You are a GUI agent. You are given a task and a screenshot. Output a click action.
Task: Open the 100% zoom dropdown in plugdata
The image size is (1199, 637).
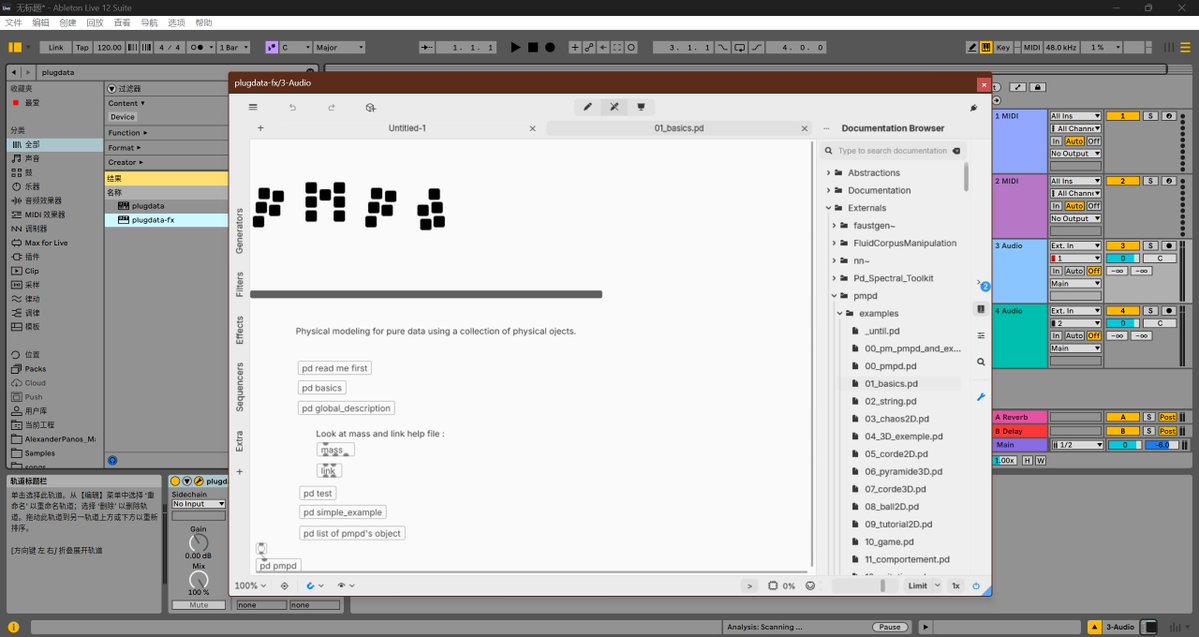click(250, 586)
